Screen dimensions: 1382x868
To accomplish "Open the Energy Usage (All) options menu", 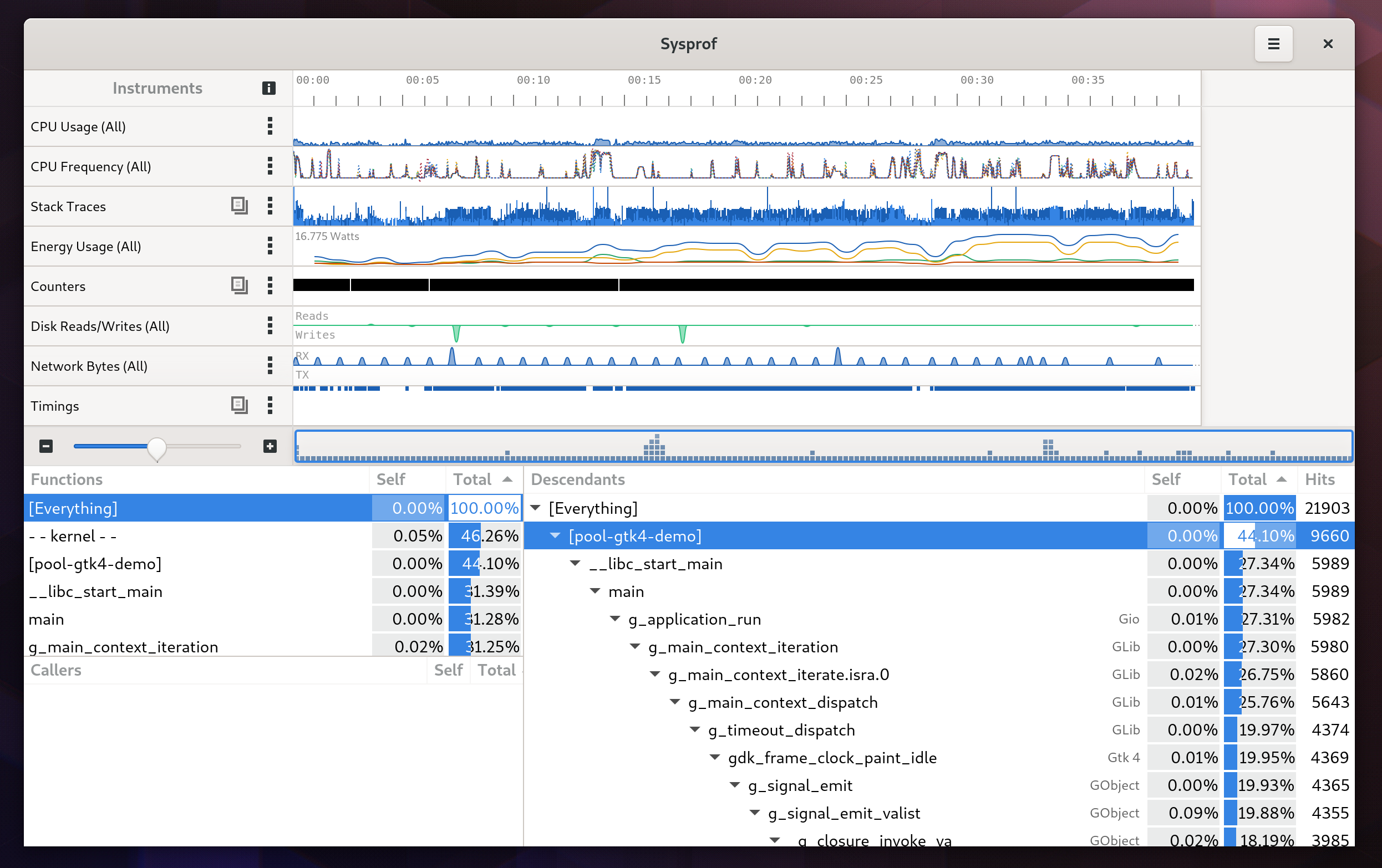I will (x=270, y=246).
